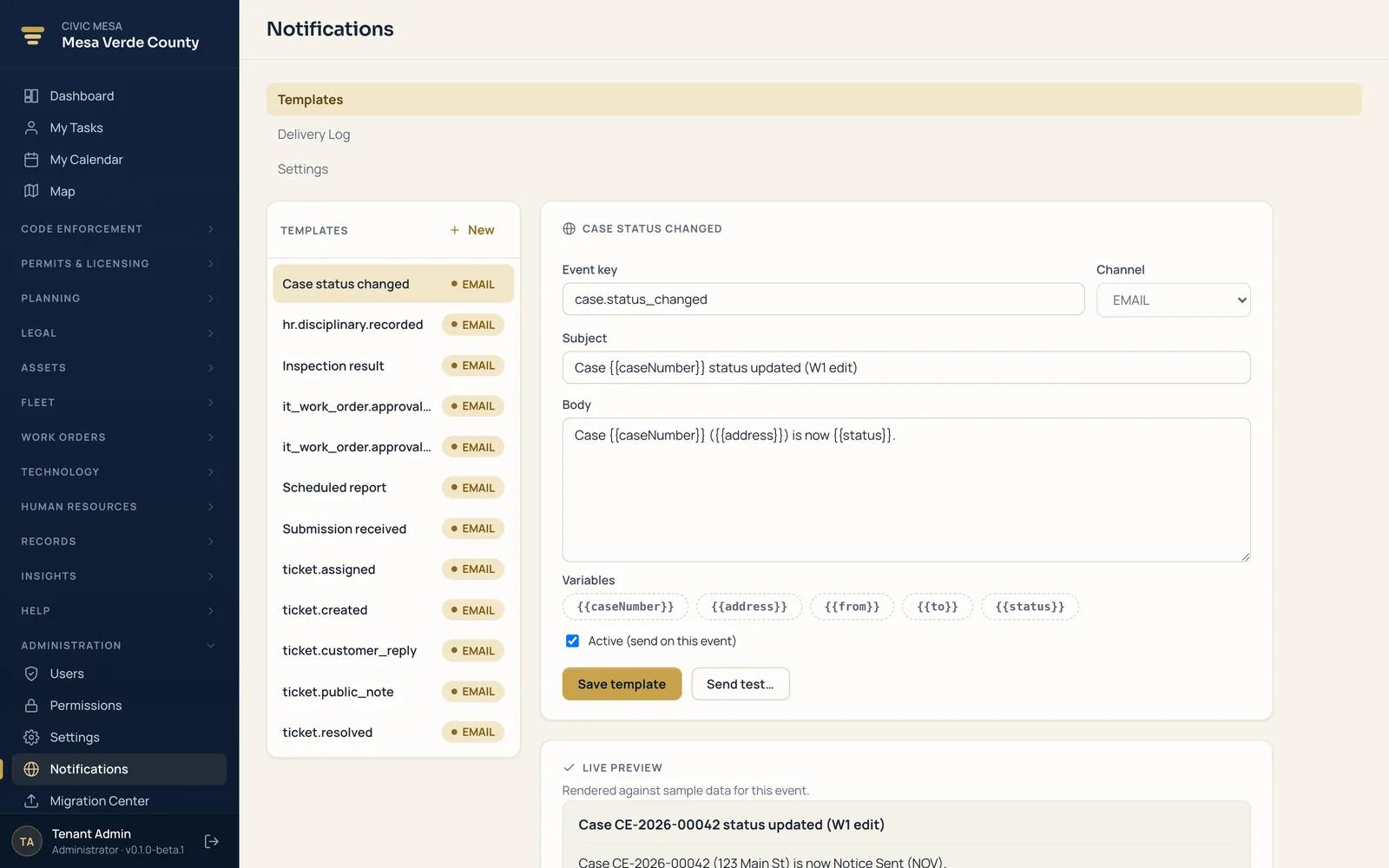Click the Map icon in the sidebar
The width and height of the screenshot is (1389, 868).
point(31,191)
